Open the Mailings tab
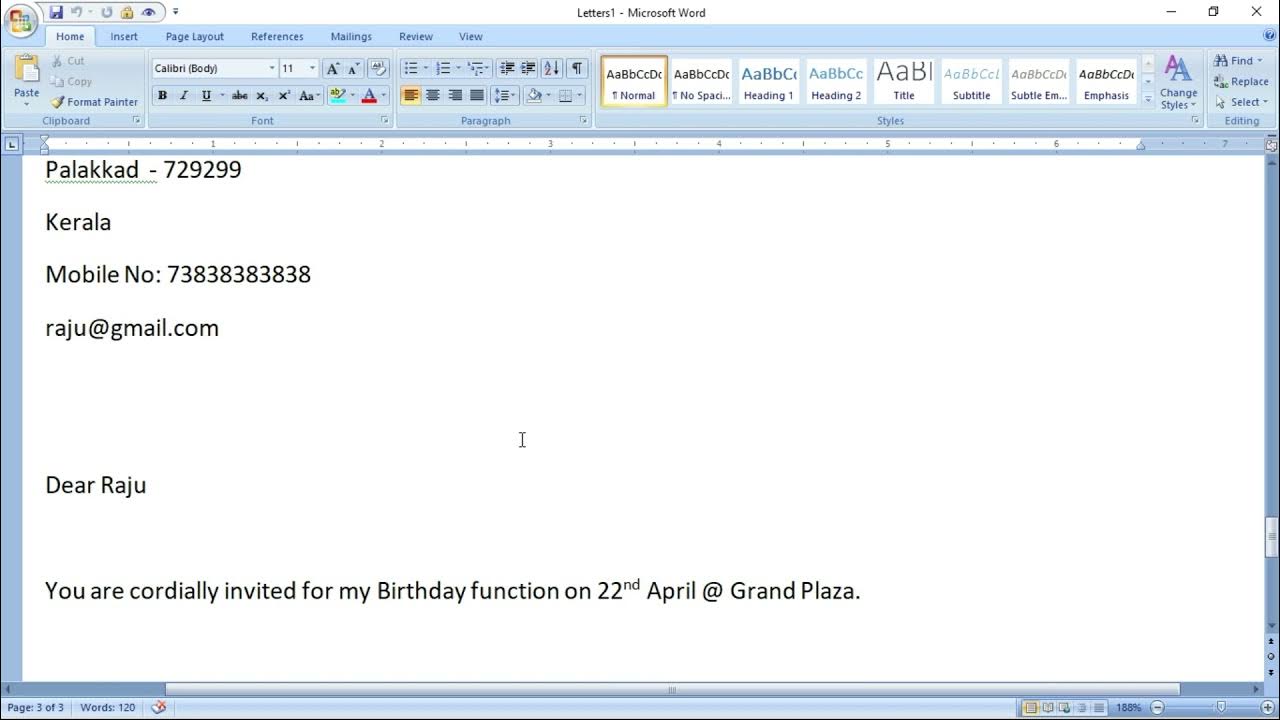 point(351,37)
